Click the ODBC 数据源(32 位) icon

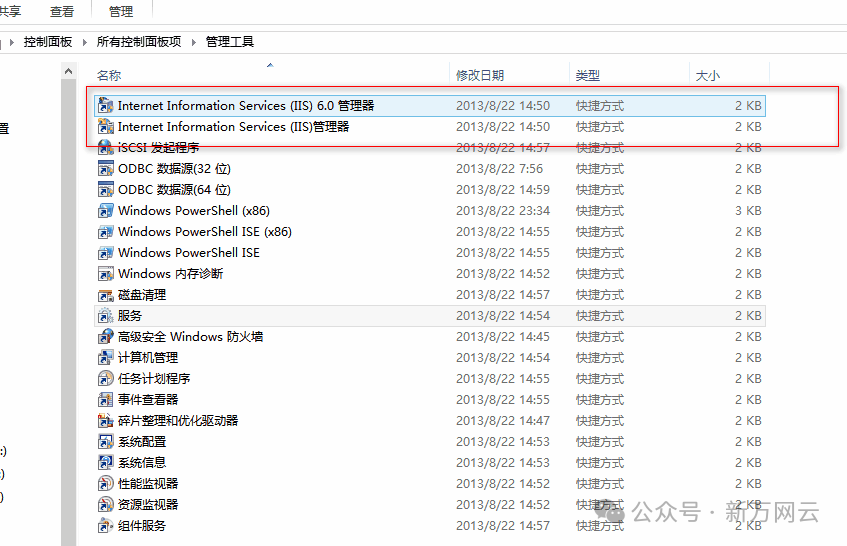pos(105,168)
